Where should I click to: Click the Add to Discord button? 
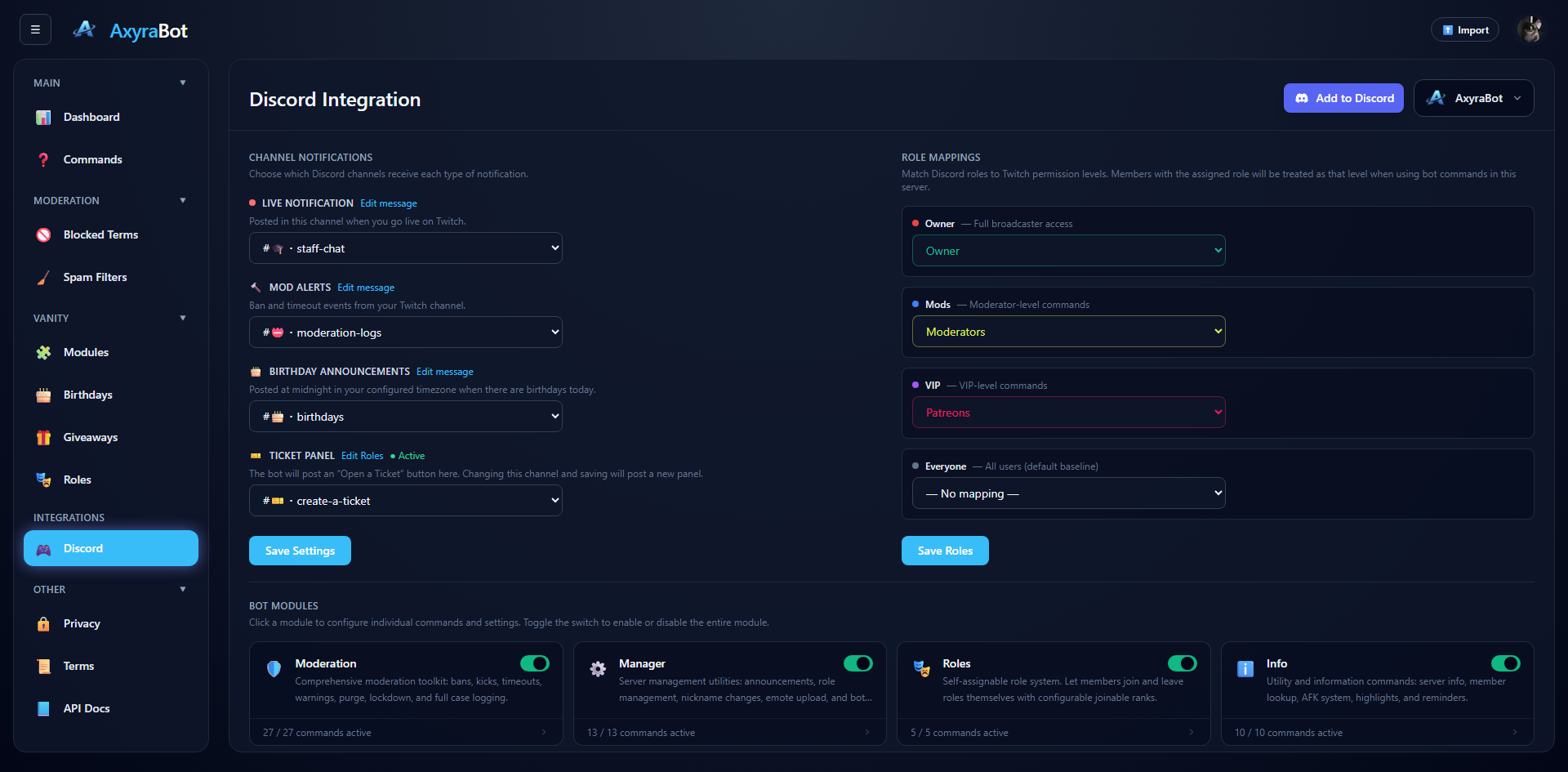click(x=1343, y=98)
